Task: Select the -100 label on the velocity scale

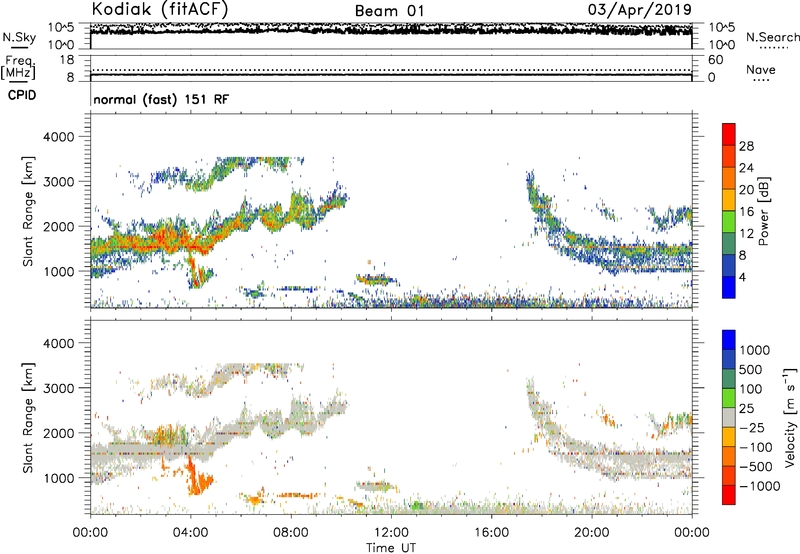Action: [756, 447]
